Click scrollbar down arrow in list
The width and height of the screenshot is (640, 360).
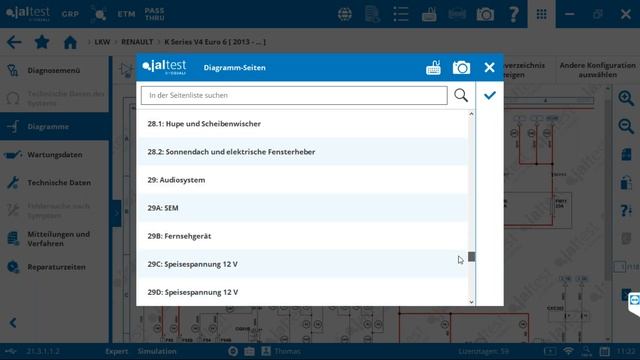tap(471, 302)
